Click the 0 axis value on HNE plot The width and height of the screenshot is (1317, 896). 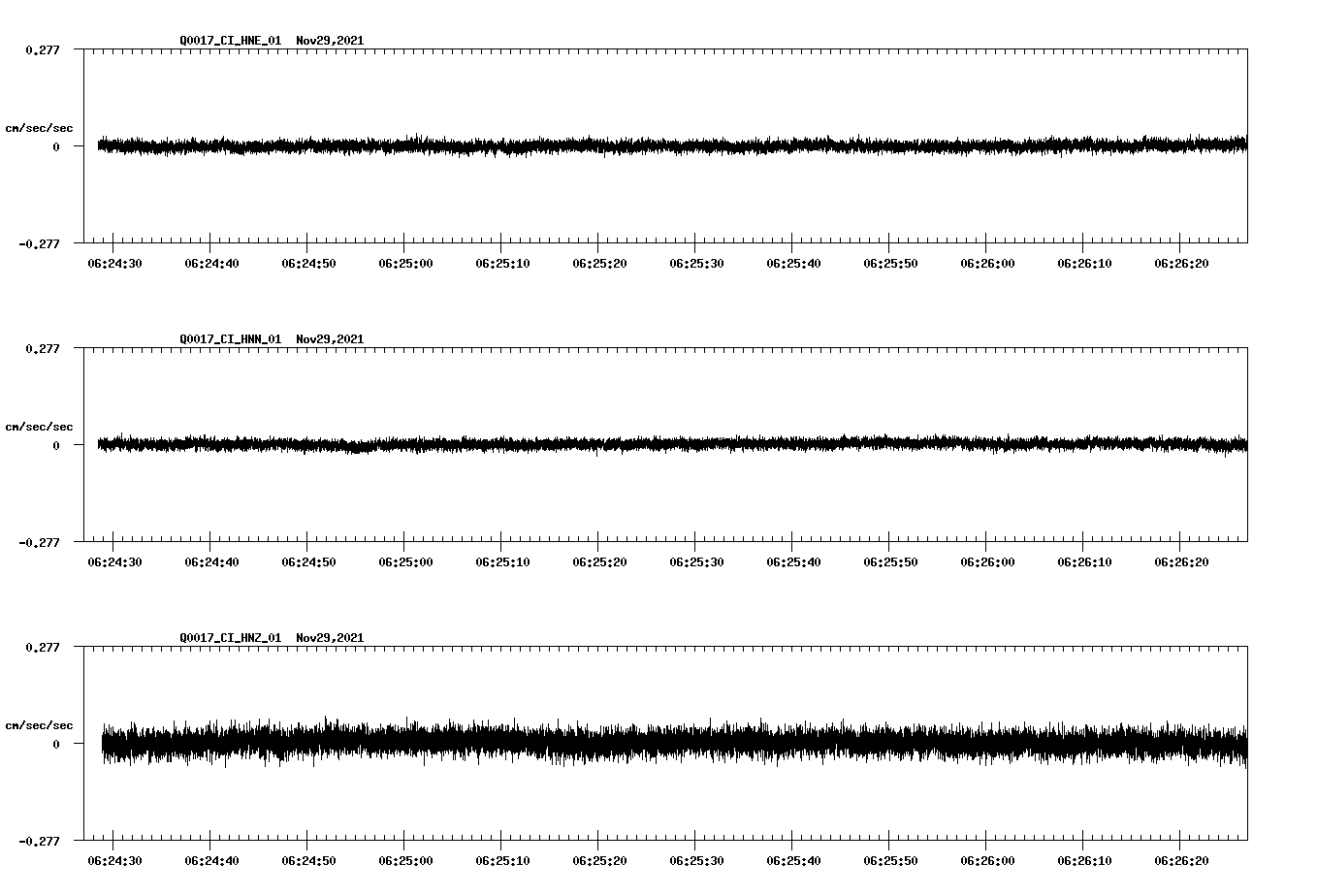click(x=56, y=146)
